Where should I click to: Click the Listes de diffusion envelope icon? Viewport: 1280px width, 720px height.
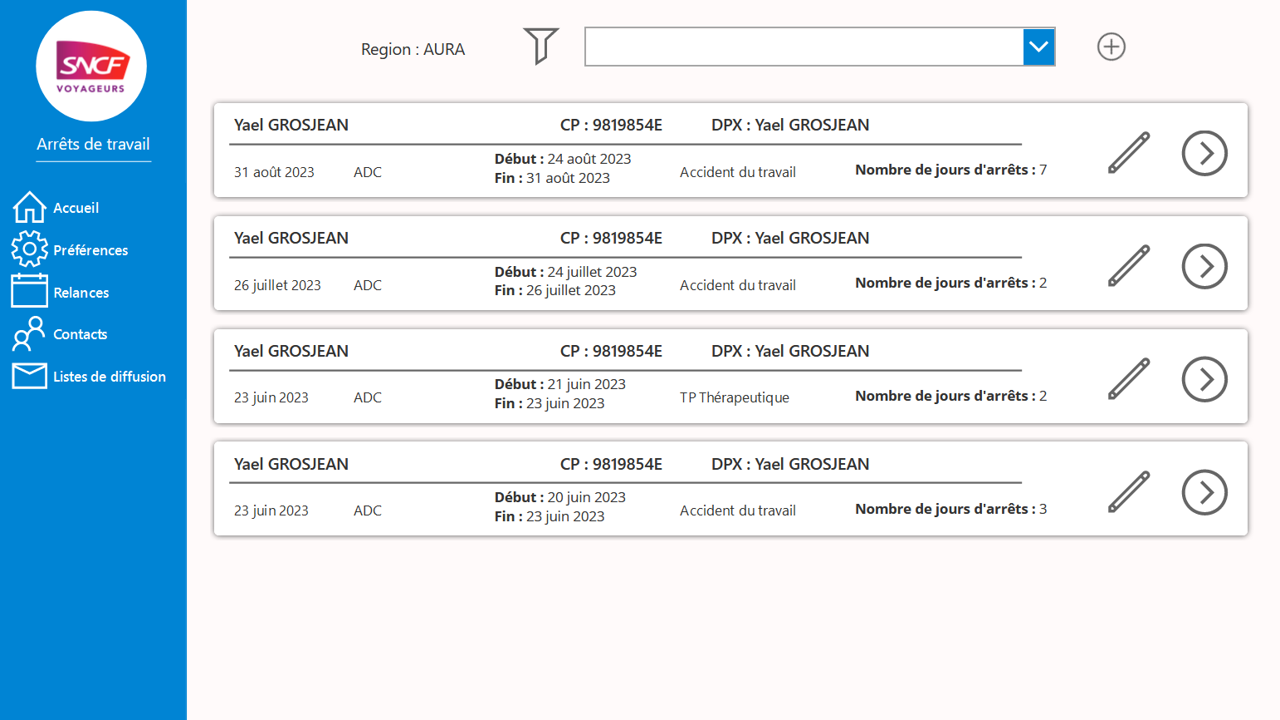[29, 376]
